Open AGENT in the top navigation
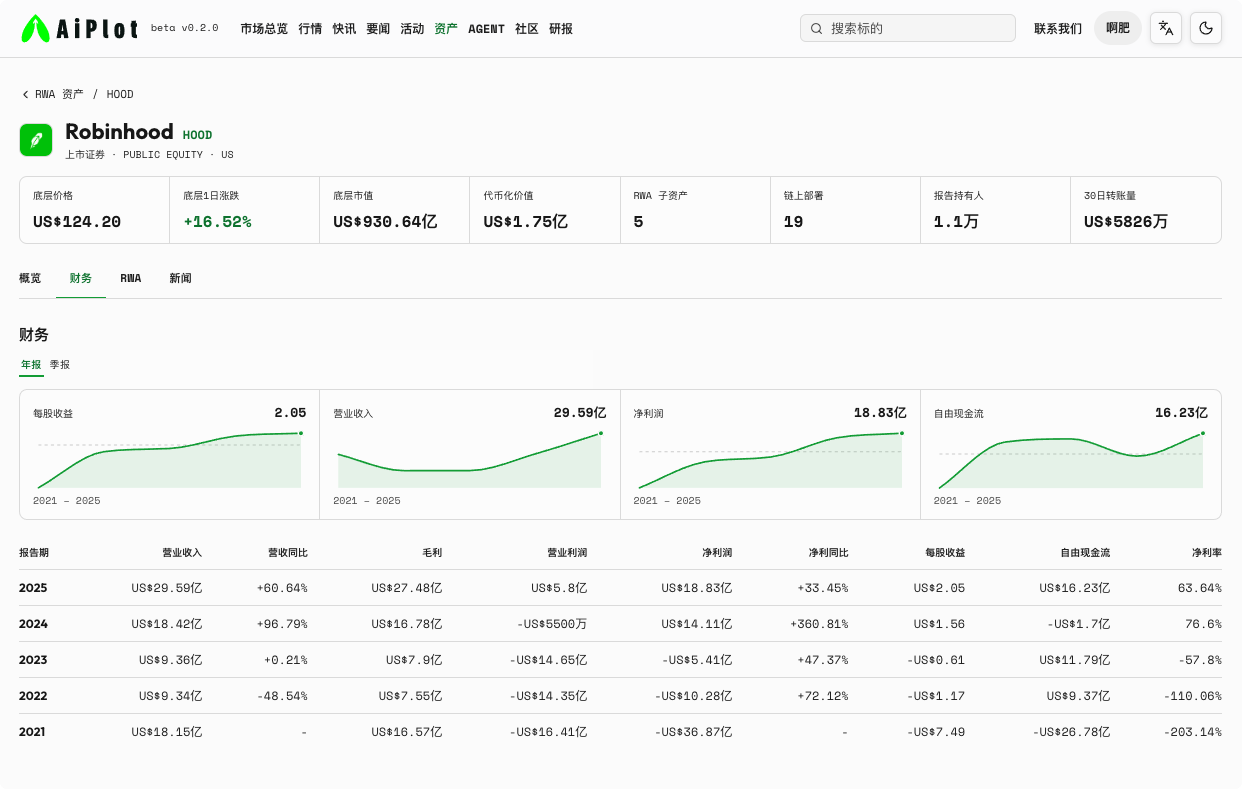1242x789 pixels. 486,29
